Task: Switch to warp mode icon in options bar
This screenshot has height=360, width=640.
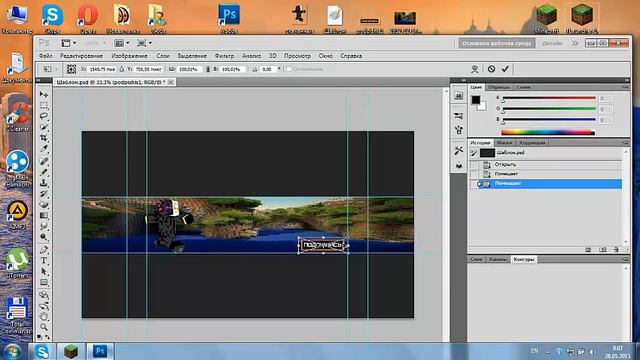Action: click(474, 69)
